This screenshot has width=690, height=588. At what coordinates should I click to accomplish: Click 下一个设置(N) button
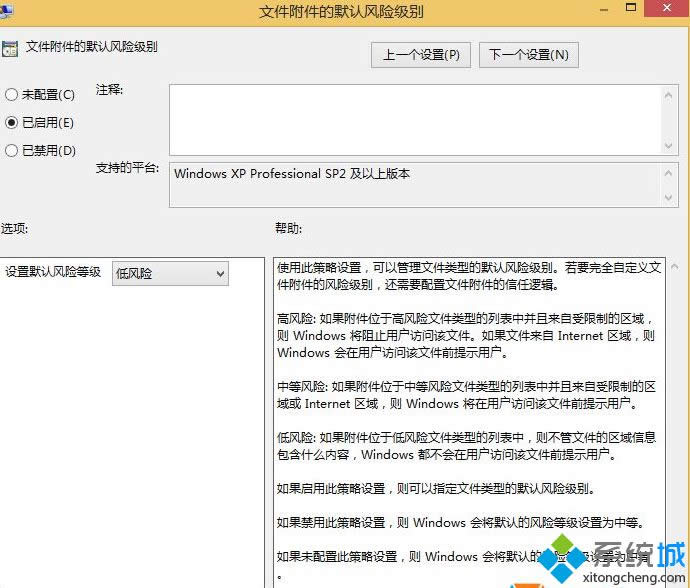(529, 55)
